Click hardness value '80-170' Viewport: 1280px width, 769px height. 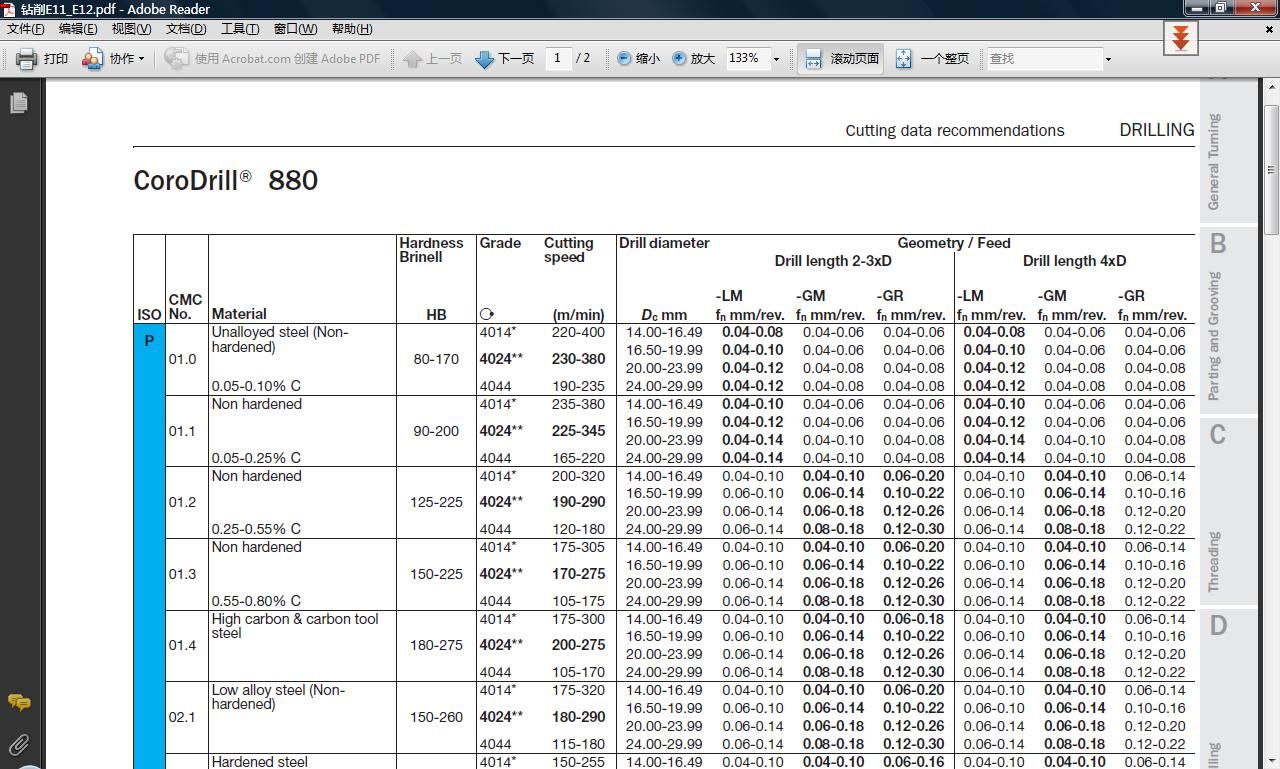tap(436, 359)
